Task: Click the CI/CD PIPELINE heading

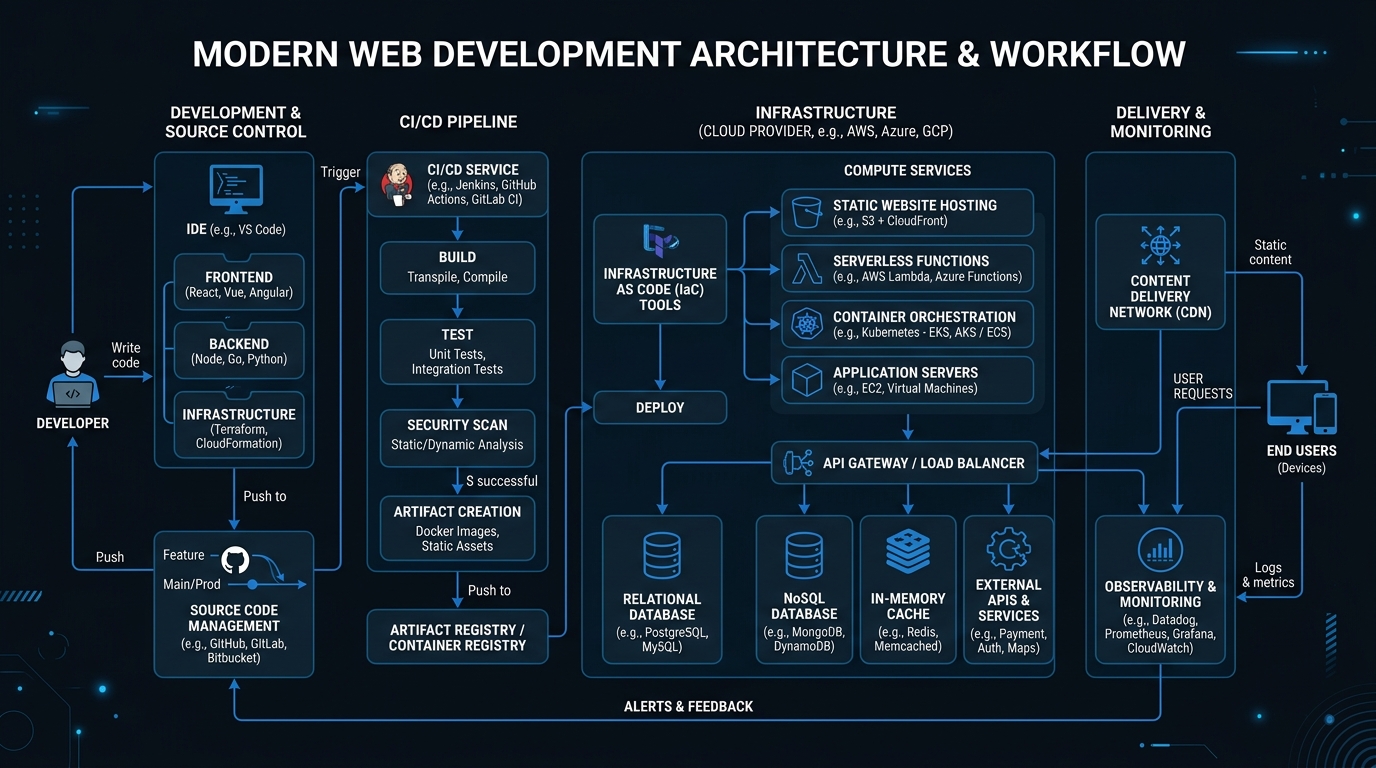Action: point(458,122)
